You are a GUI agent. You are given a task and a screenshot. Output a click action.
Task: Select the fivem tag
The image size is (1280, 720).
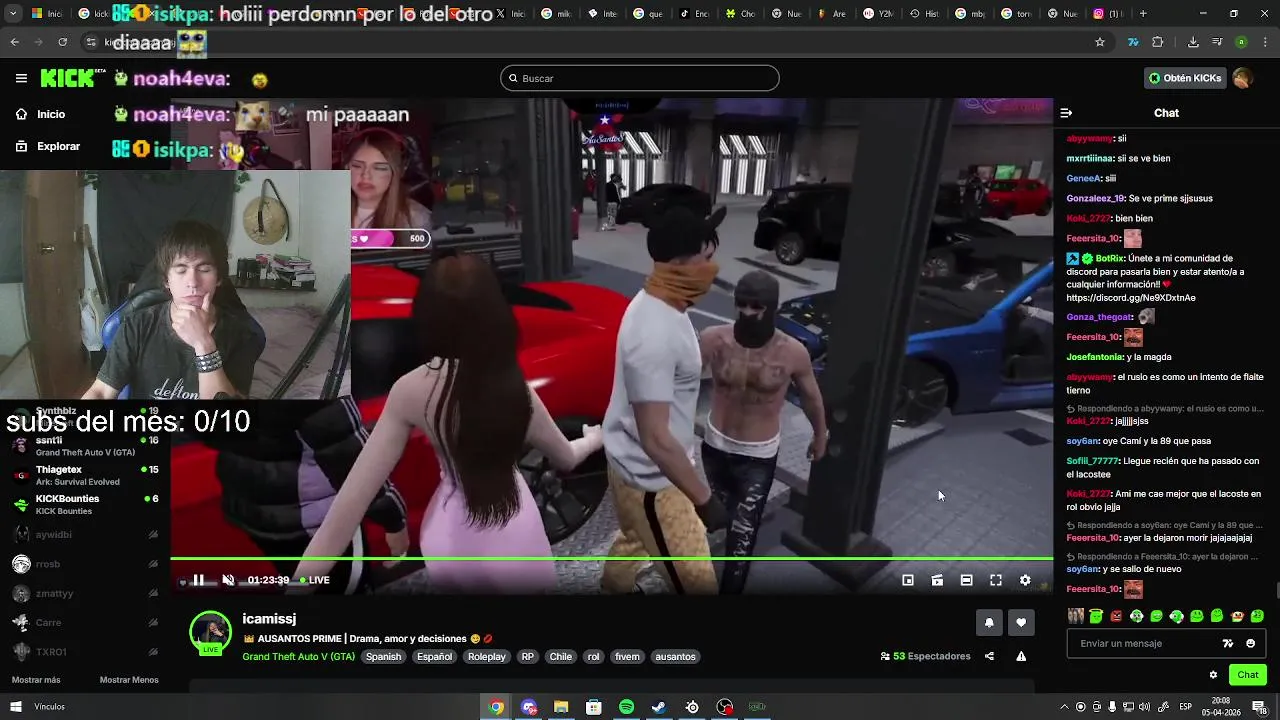pyautogui.click(x=627, y=657)
